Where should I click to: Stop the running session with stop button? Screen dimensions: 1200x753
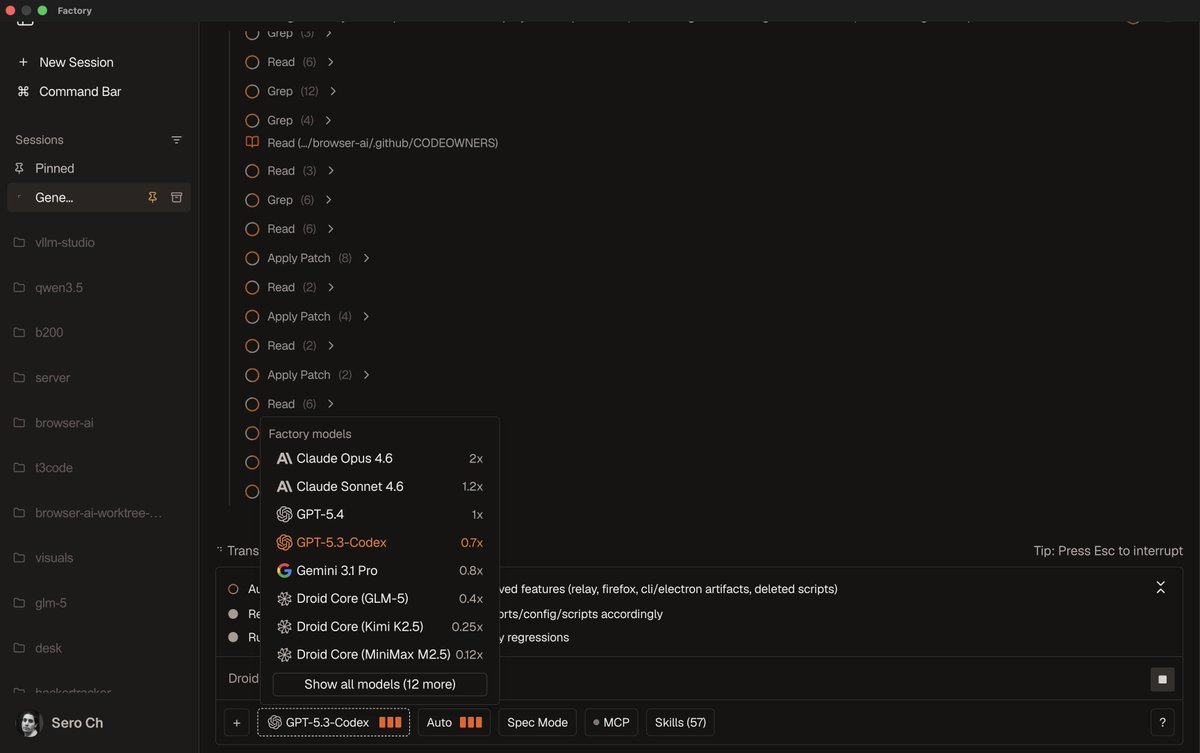coord(1162,679)
